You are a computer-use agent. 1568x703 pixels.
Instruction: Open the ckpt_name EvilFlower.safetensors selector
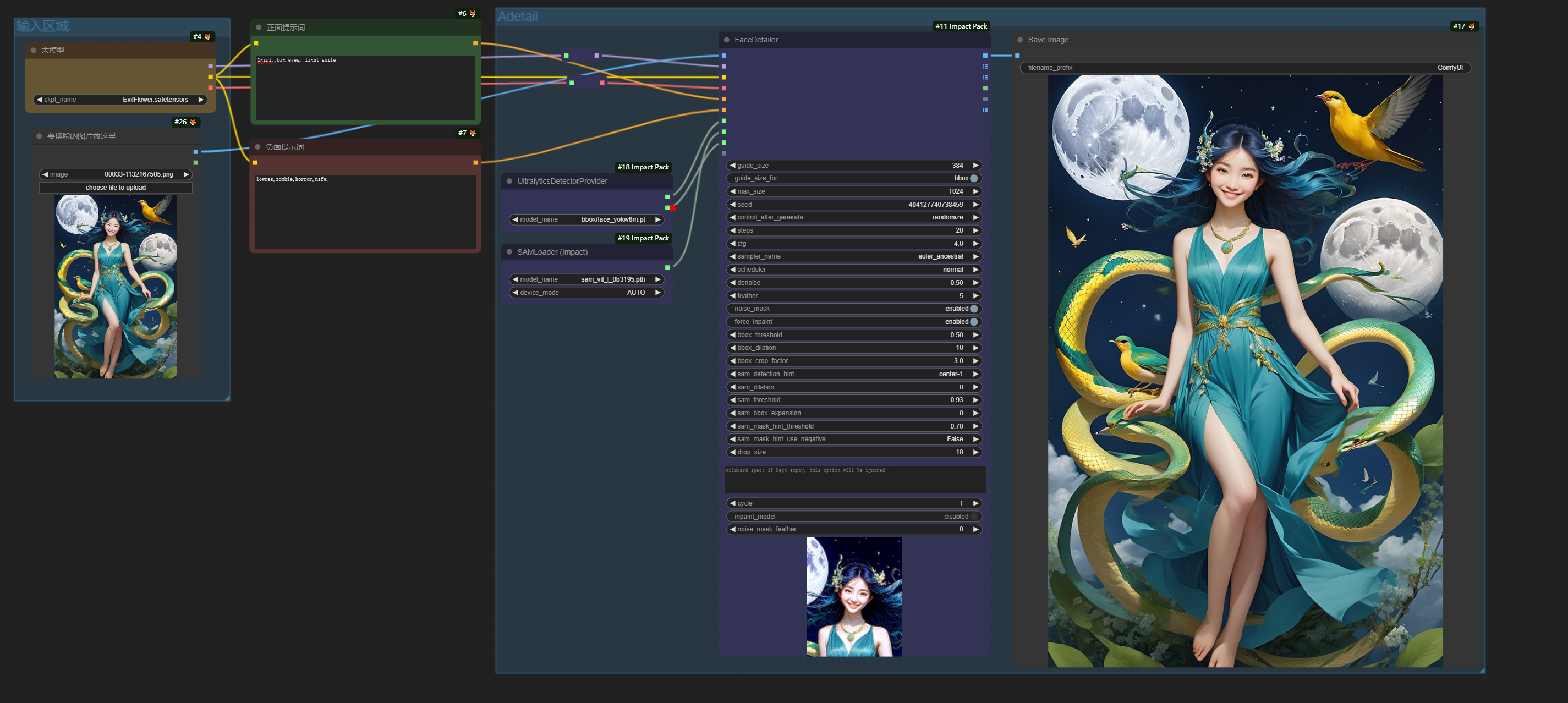point(120,100)
